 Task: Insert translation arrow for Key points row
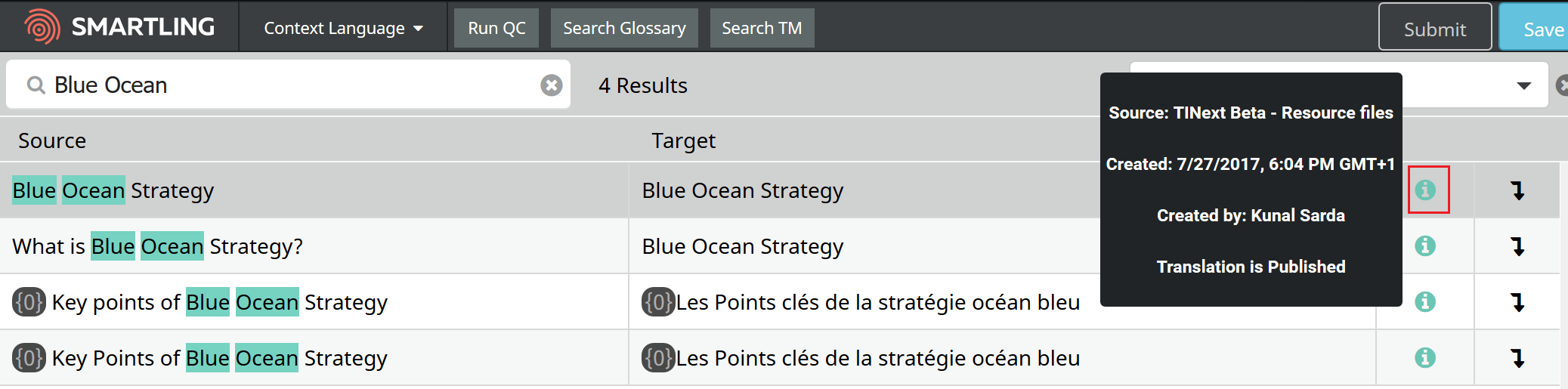tap(1517, 302)
